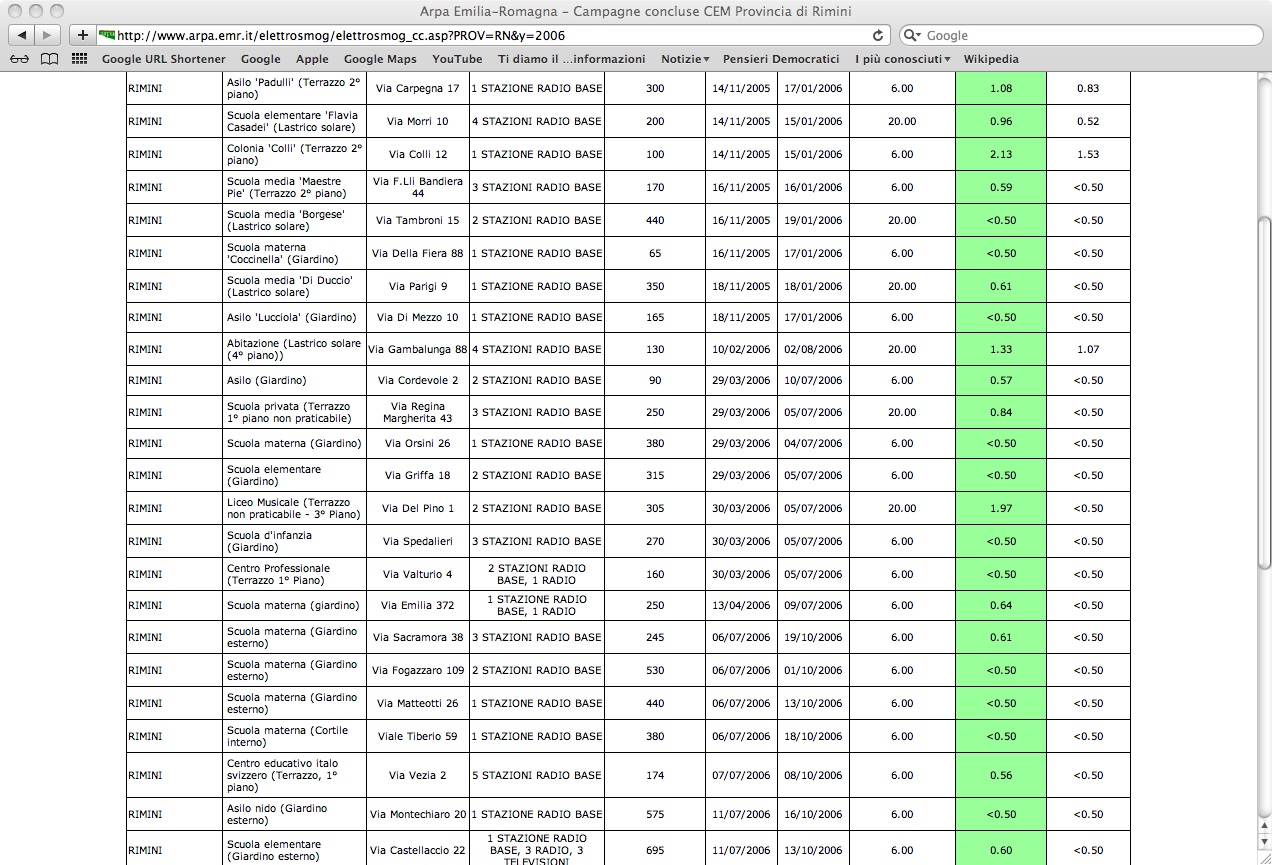This screenshot has width=1272, height=865.
Task: Select Scuola media 'Borgese' cell
Action: pos(294,220)
